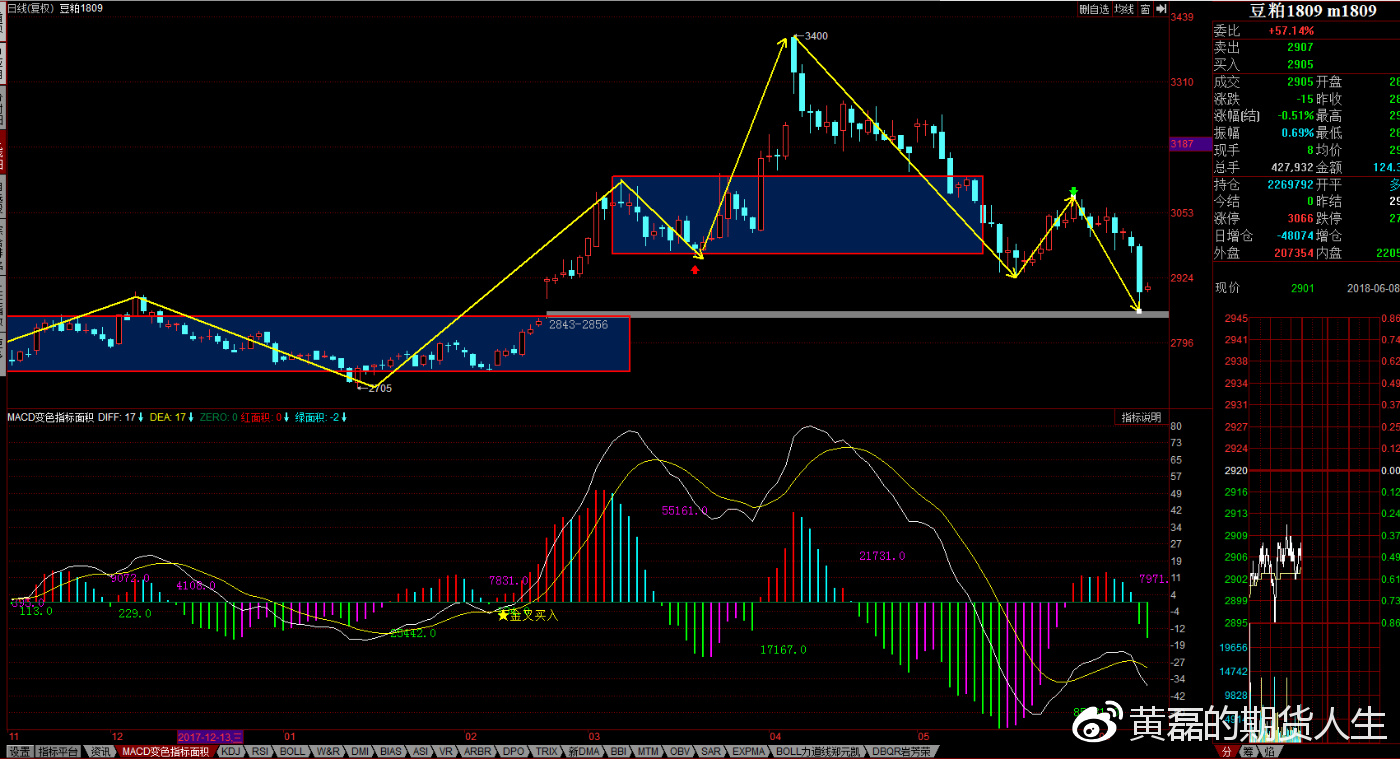Open the 设置 settings tab
The height and width of the screenshot is (759, 1400).
click(x=19, y=750)
